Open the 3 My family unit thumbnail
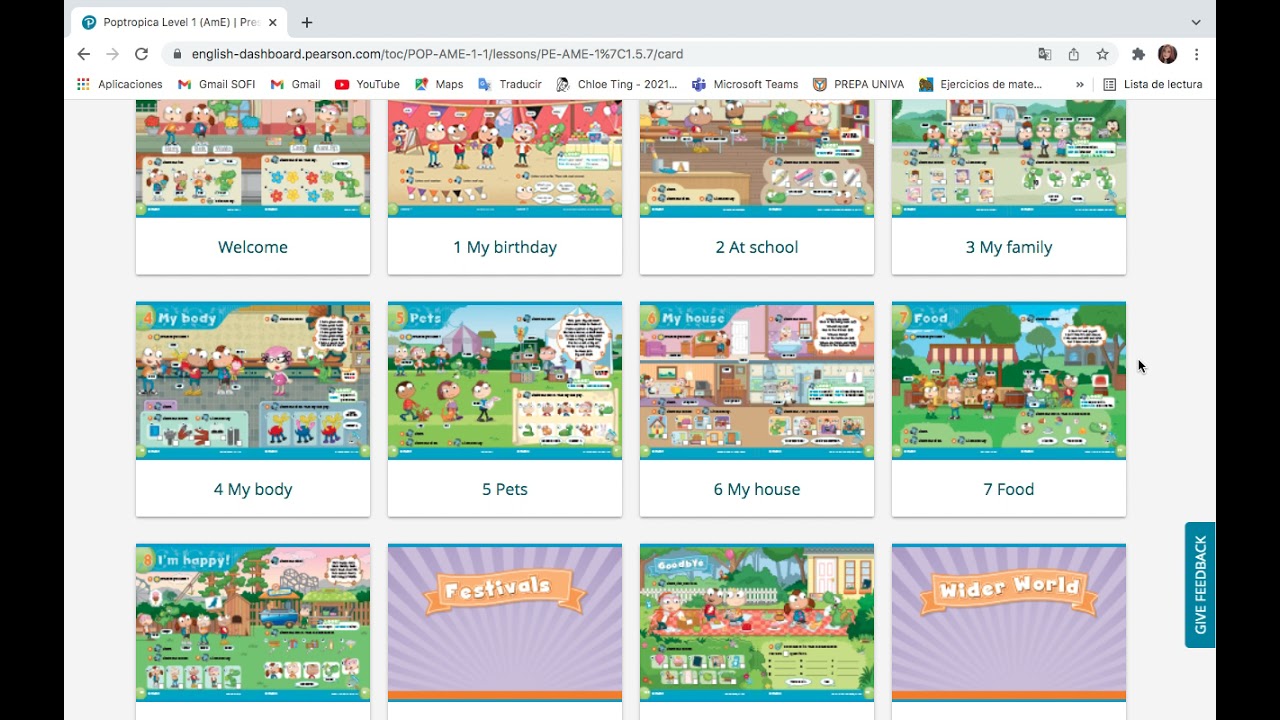 tap(1009, 158)
